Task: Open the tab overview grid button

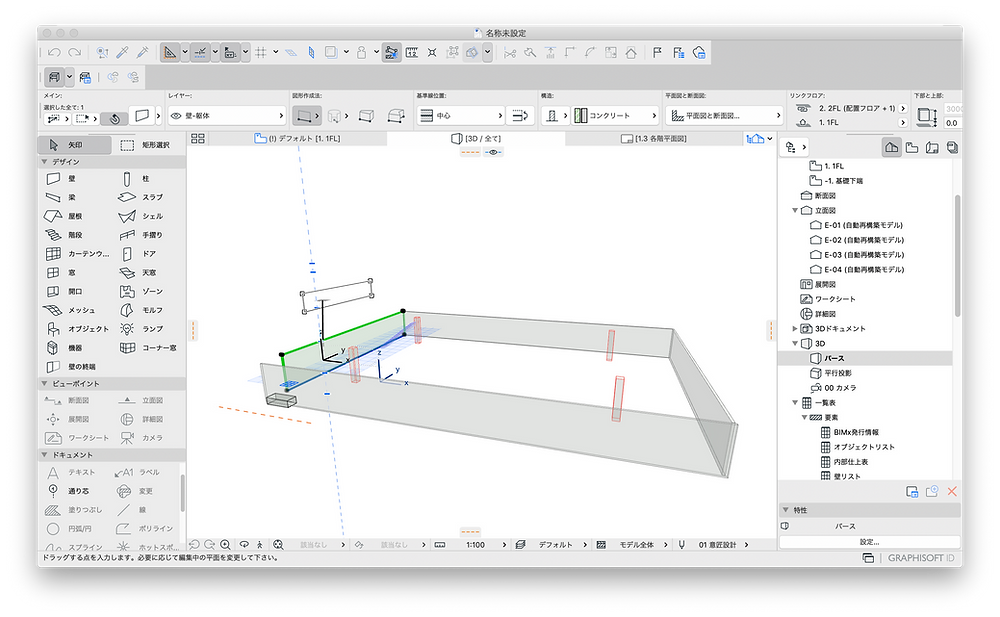Action: [198, 138]
